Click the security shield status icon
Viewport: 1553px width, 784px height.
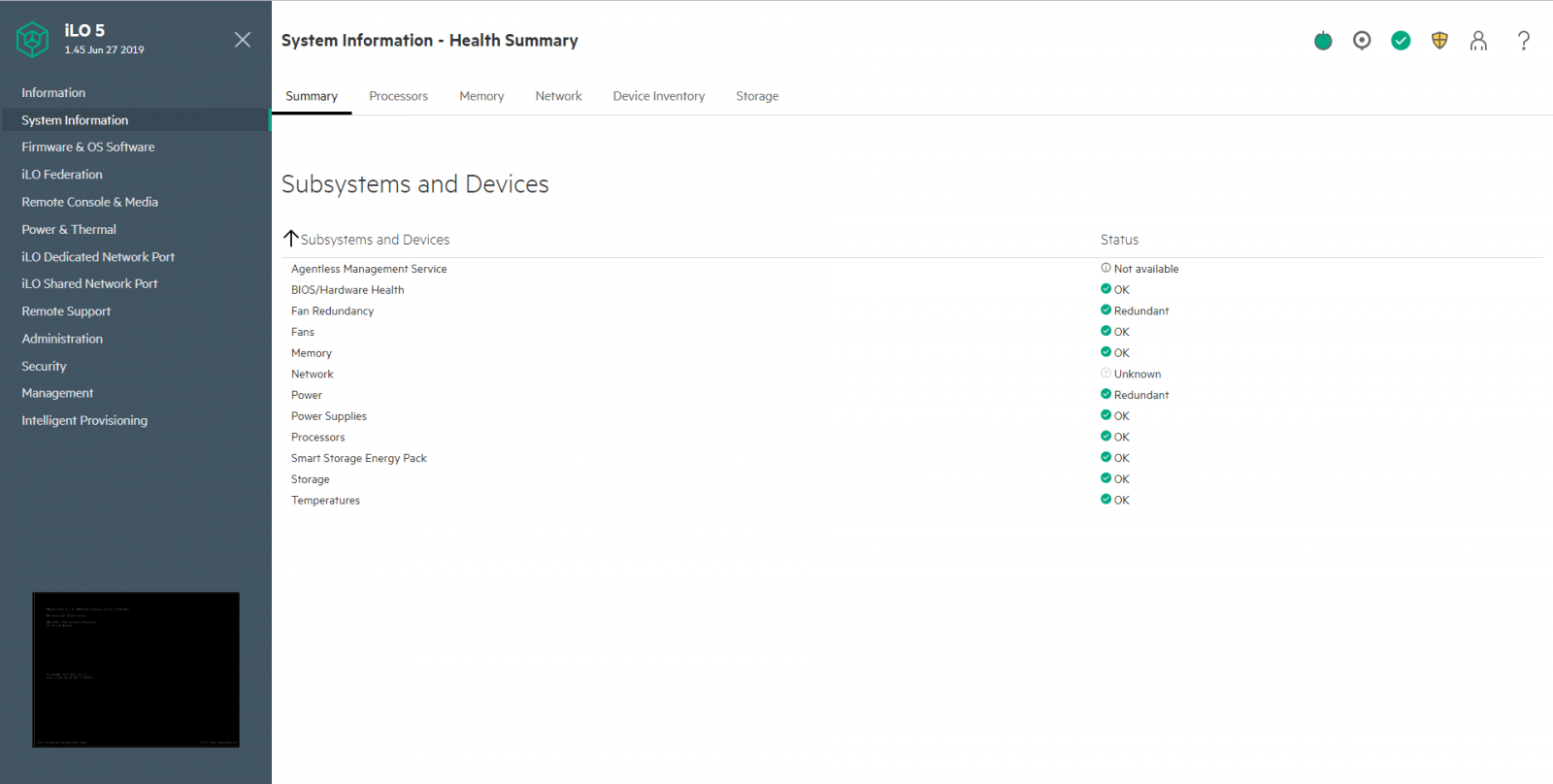[1439, 41]
